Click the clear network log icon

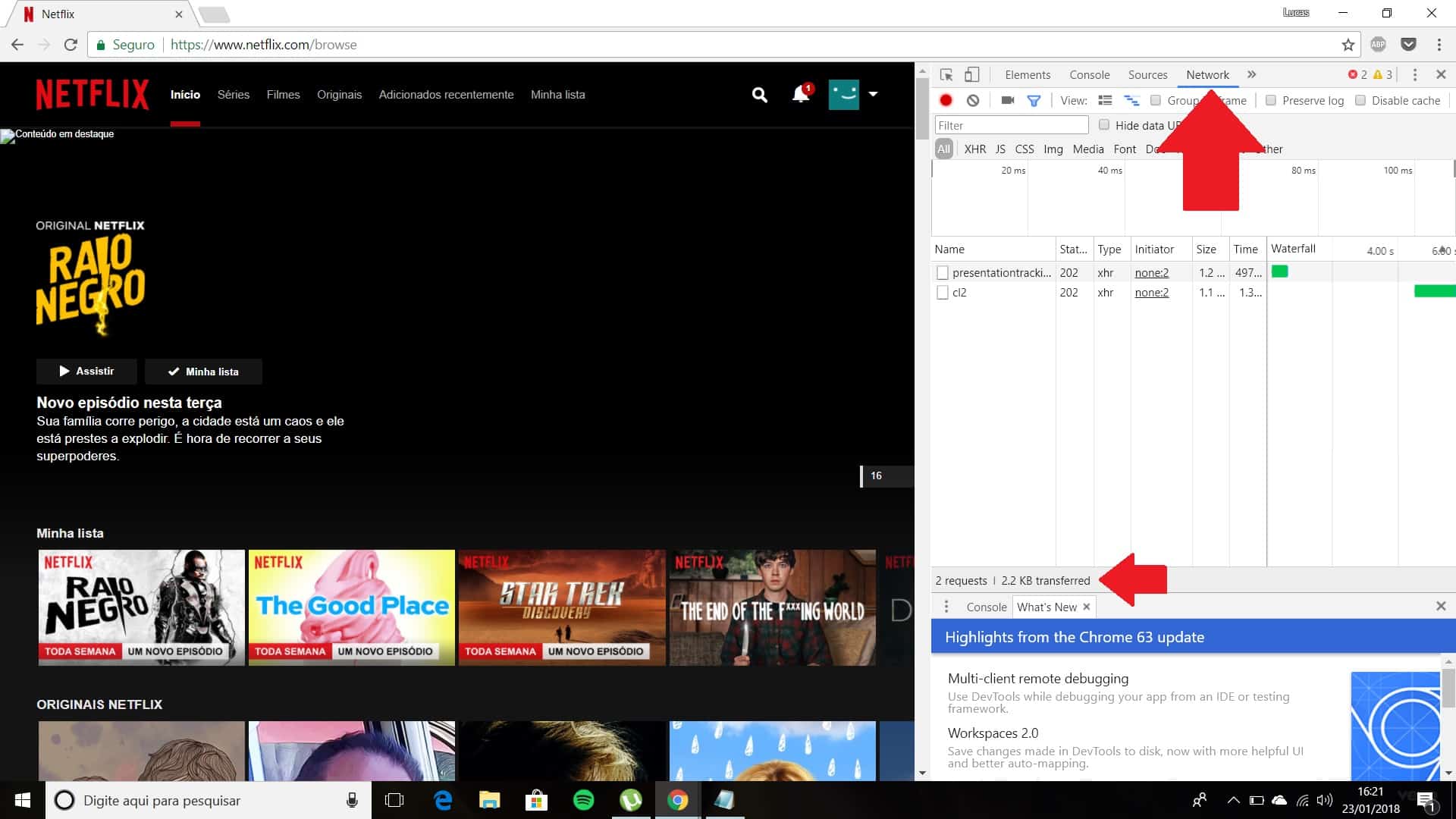973,100
